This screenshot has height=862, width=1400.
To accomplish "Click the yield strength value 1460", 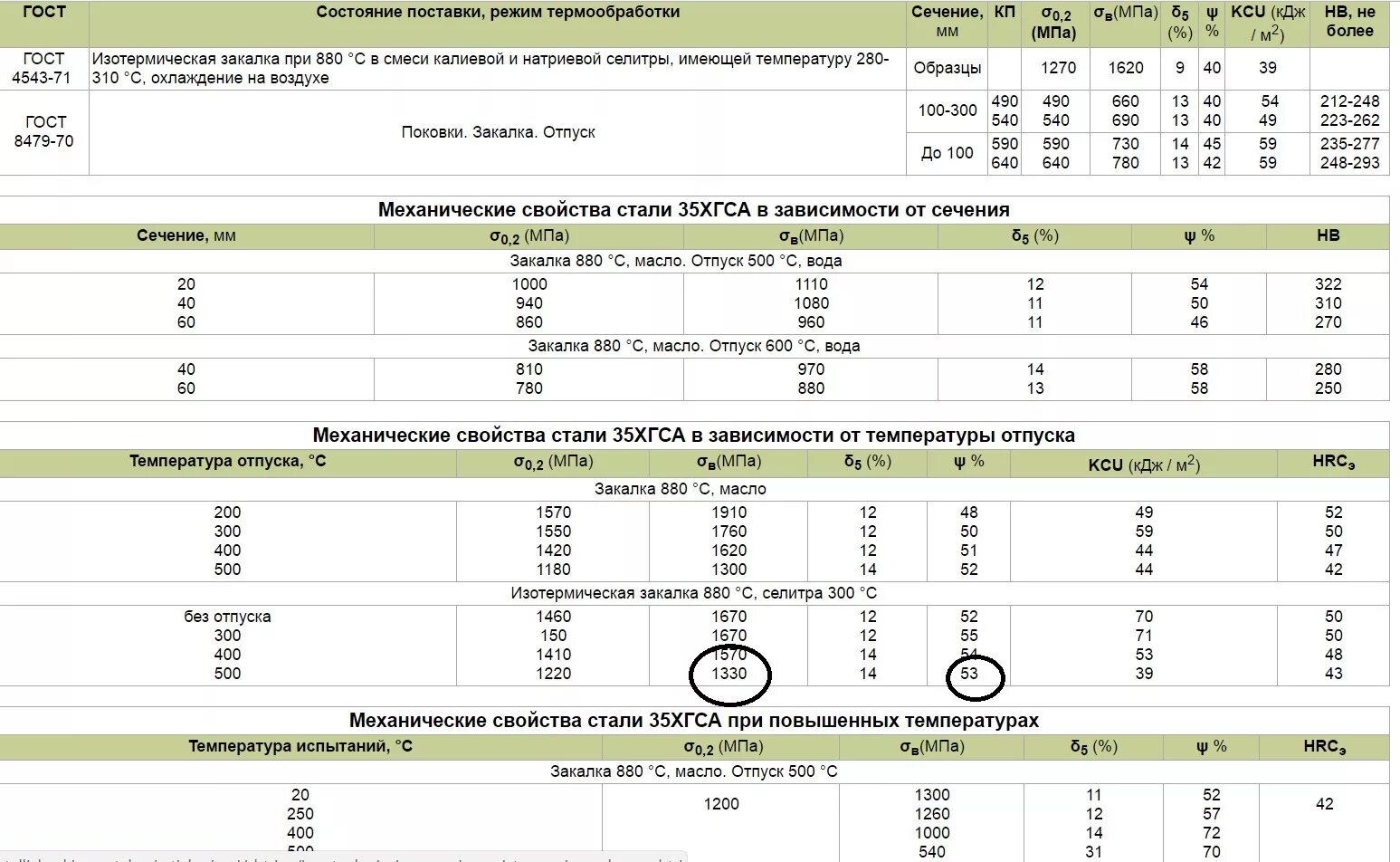I will pyautogui.click(x=553, y=617).
